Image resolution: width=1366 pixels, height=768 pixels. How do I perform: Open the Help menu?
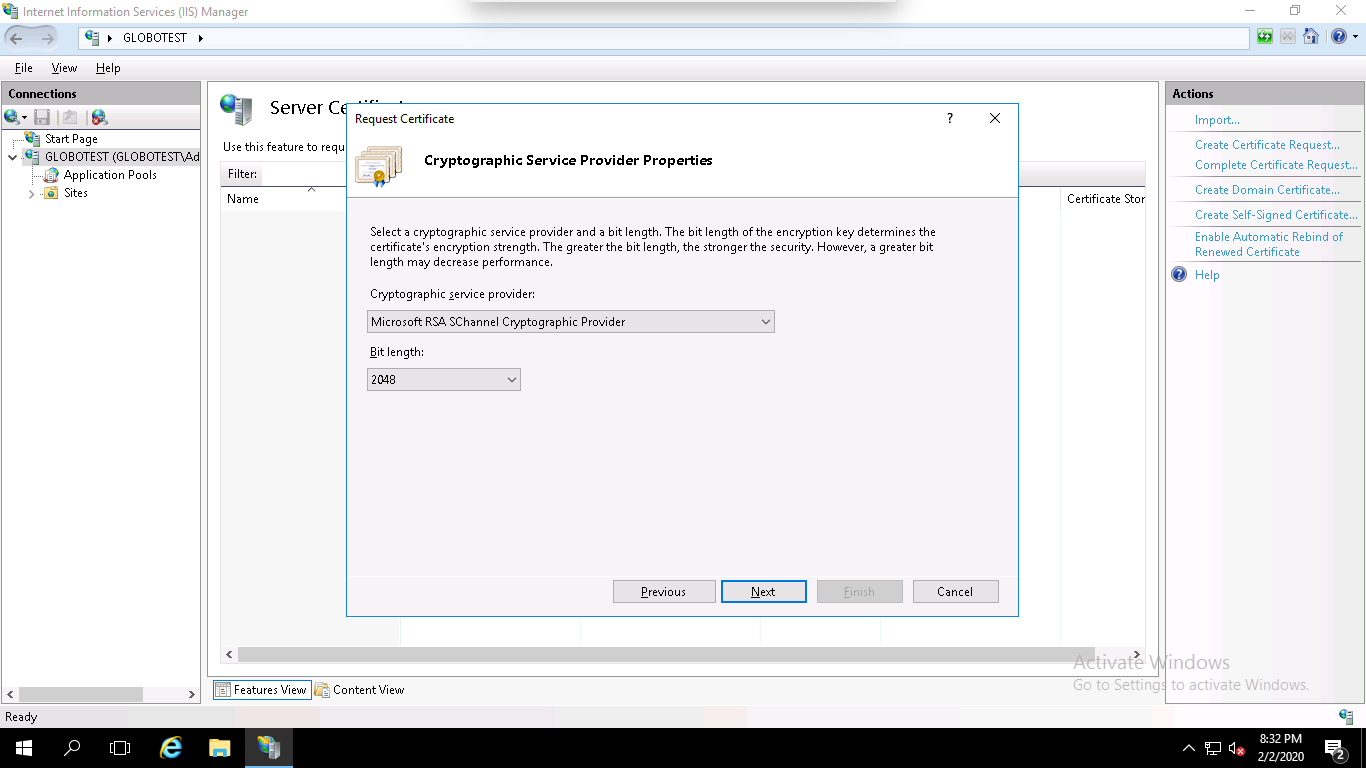coord(108,68)
